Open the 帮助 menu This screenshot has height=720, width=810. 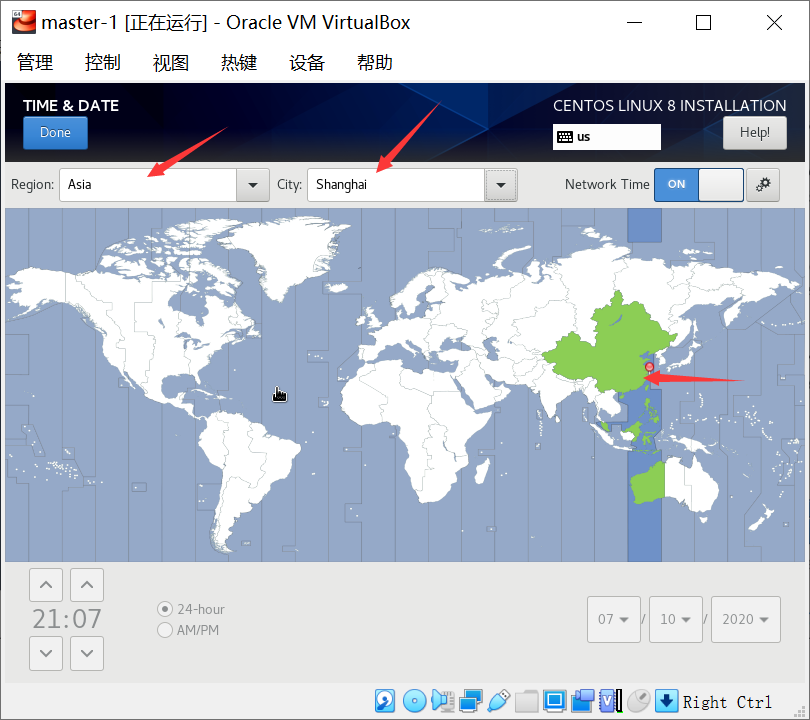(375, 62)
